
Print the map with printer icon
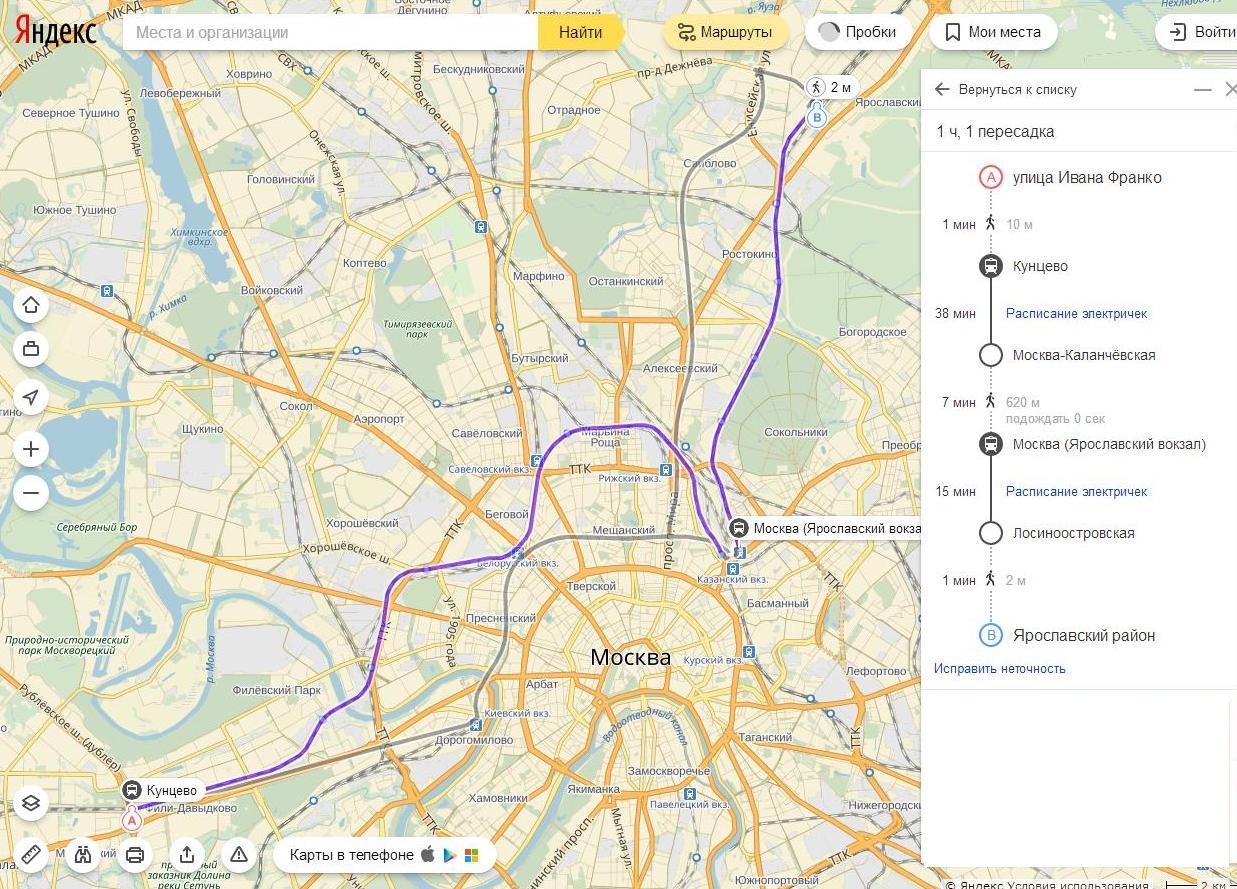pyautogui.click(x=135, y=854)
